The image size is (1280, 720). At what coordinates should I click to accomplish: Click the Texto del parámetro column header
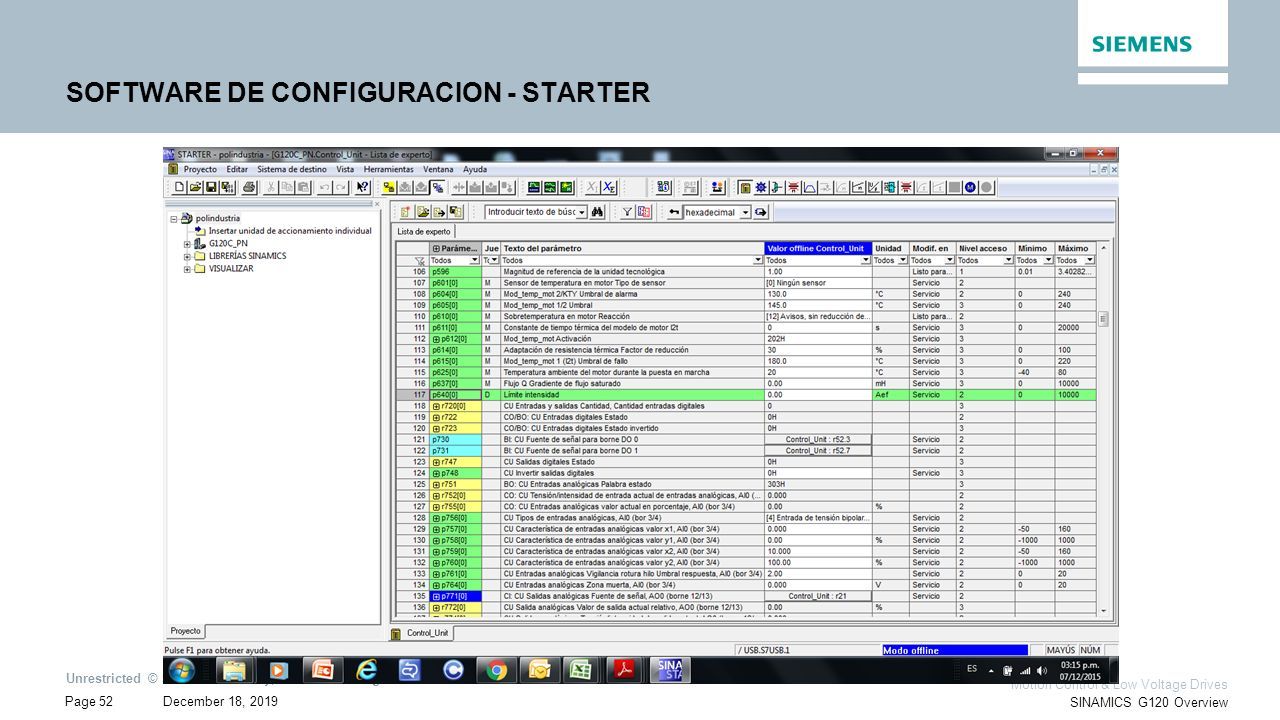pos(632,248)
